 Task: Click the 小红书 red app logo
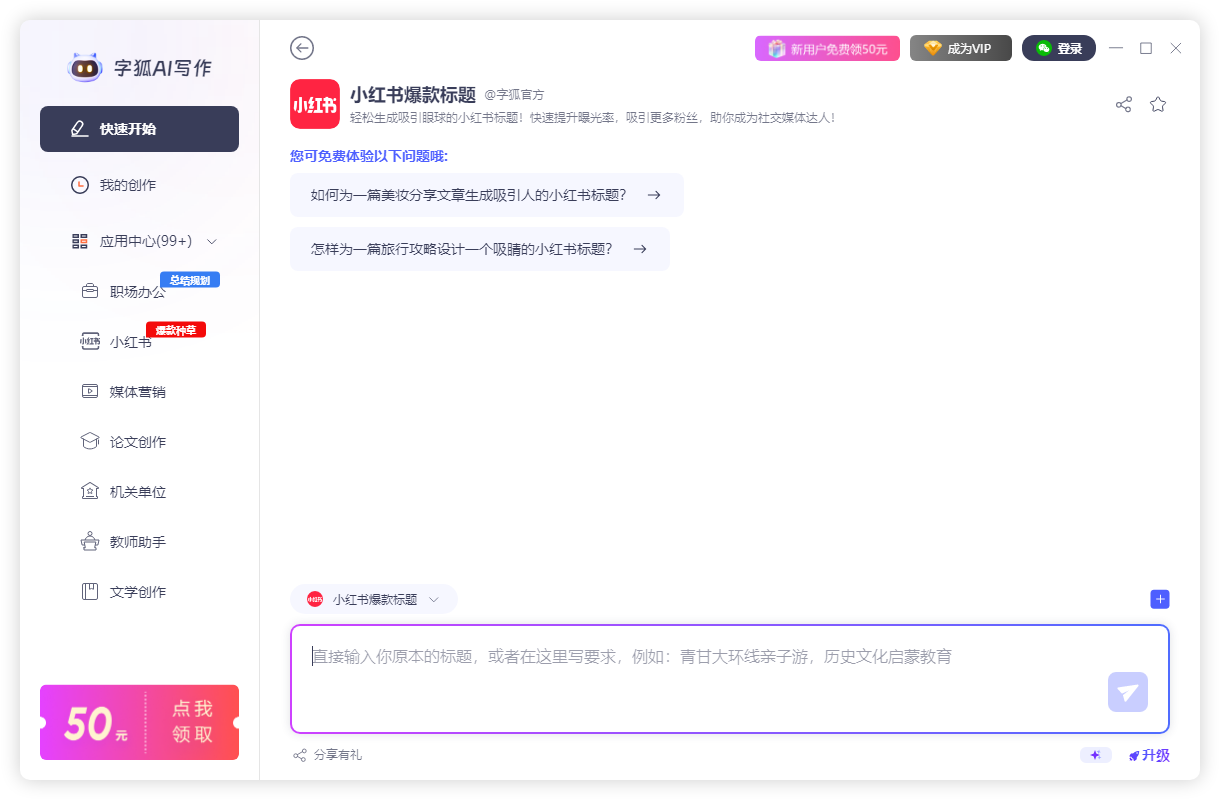(x=315, y=104)
